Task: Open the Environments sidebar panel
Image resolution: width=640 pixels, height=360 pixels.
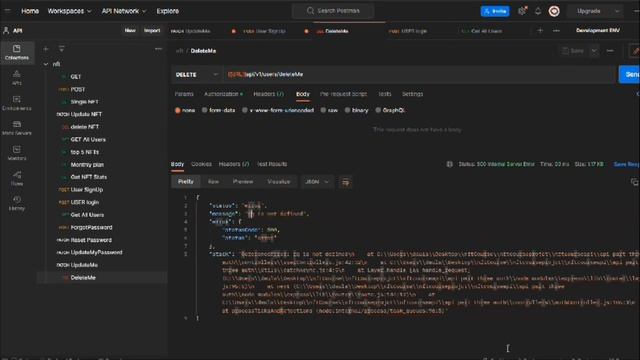Action: (17, 103)
